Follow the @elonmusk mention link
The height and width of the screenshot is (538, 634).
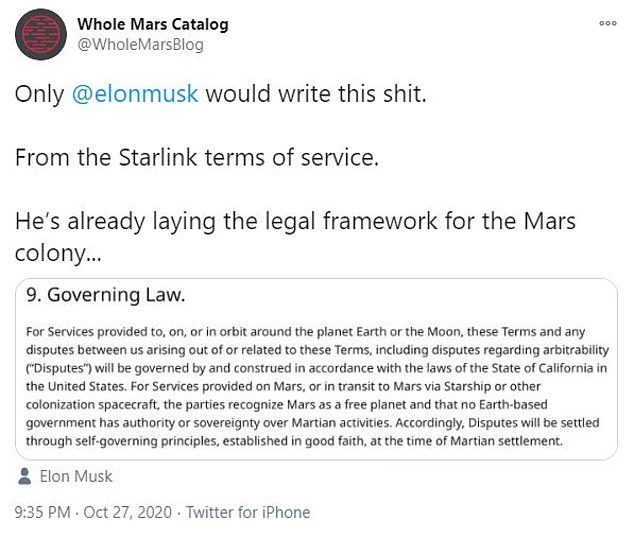pos(136,94)
